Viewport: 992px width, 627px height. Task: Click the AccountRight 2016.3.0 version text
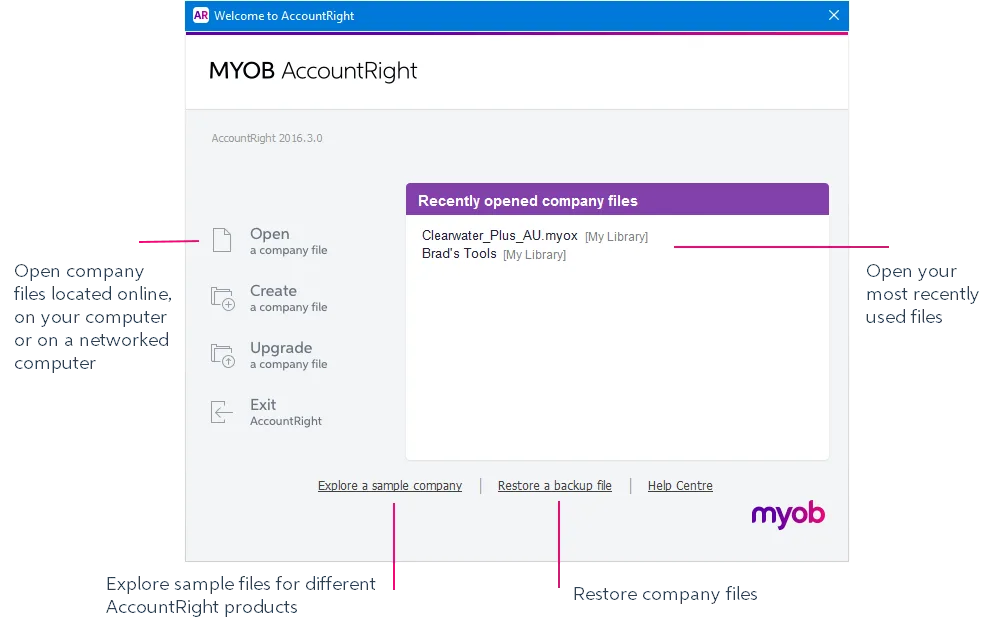(267, 138)
